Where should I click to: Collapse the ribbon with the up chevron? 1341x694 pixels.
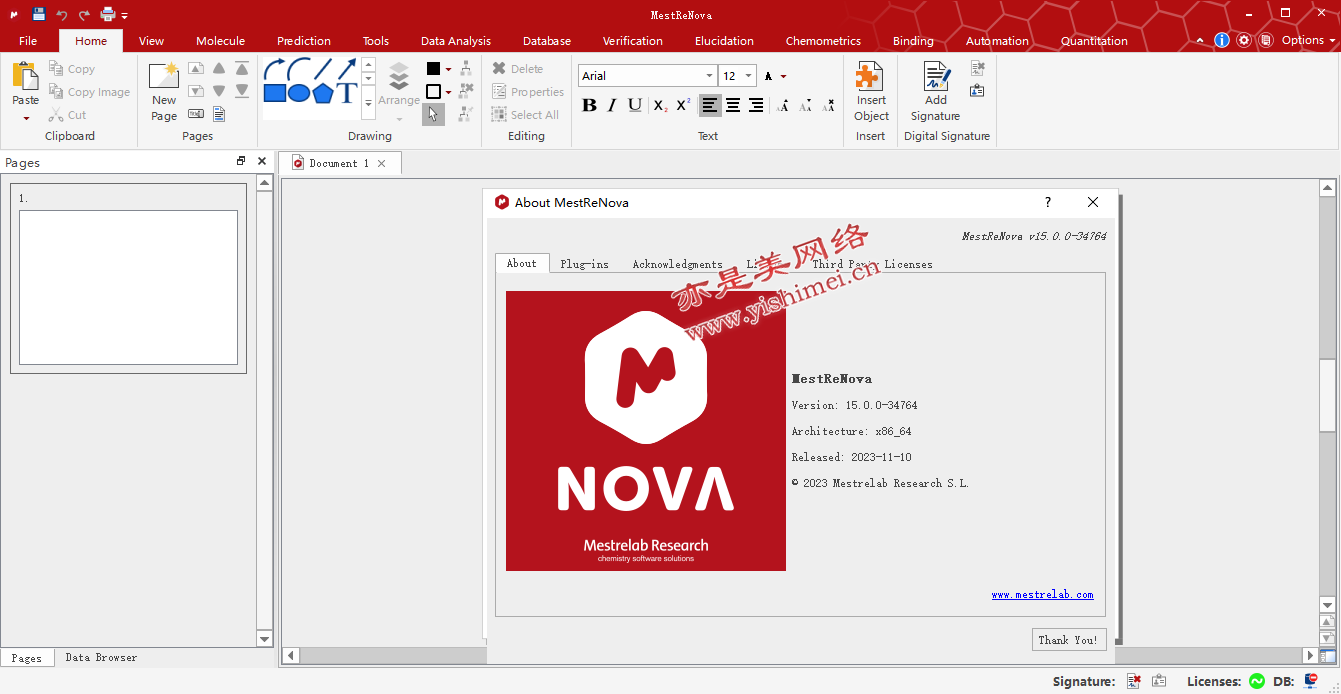coord(1200,41)
